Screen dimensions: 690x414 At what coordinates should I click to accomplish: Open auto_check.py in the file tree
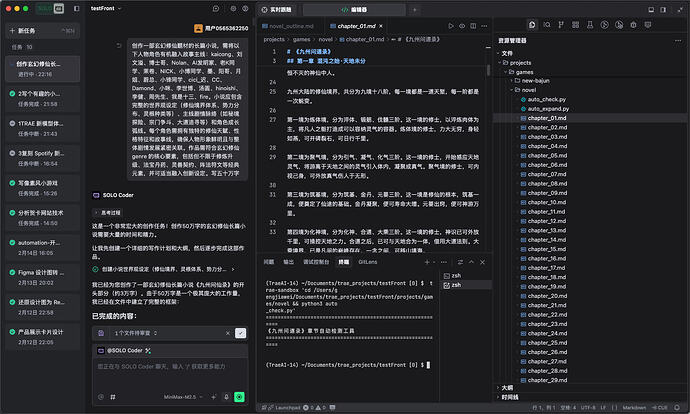547,99
